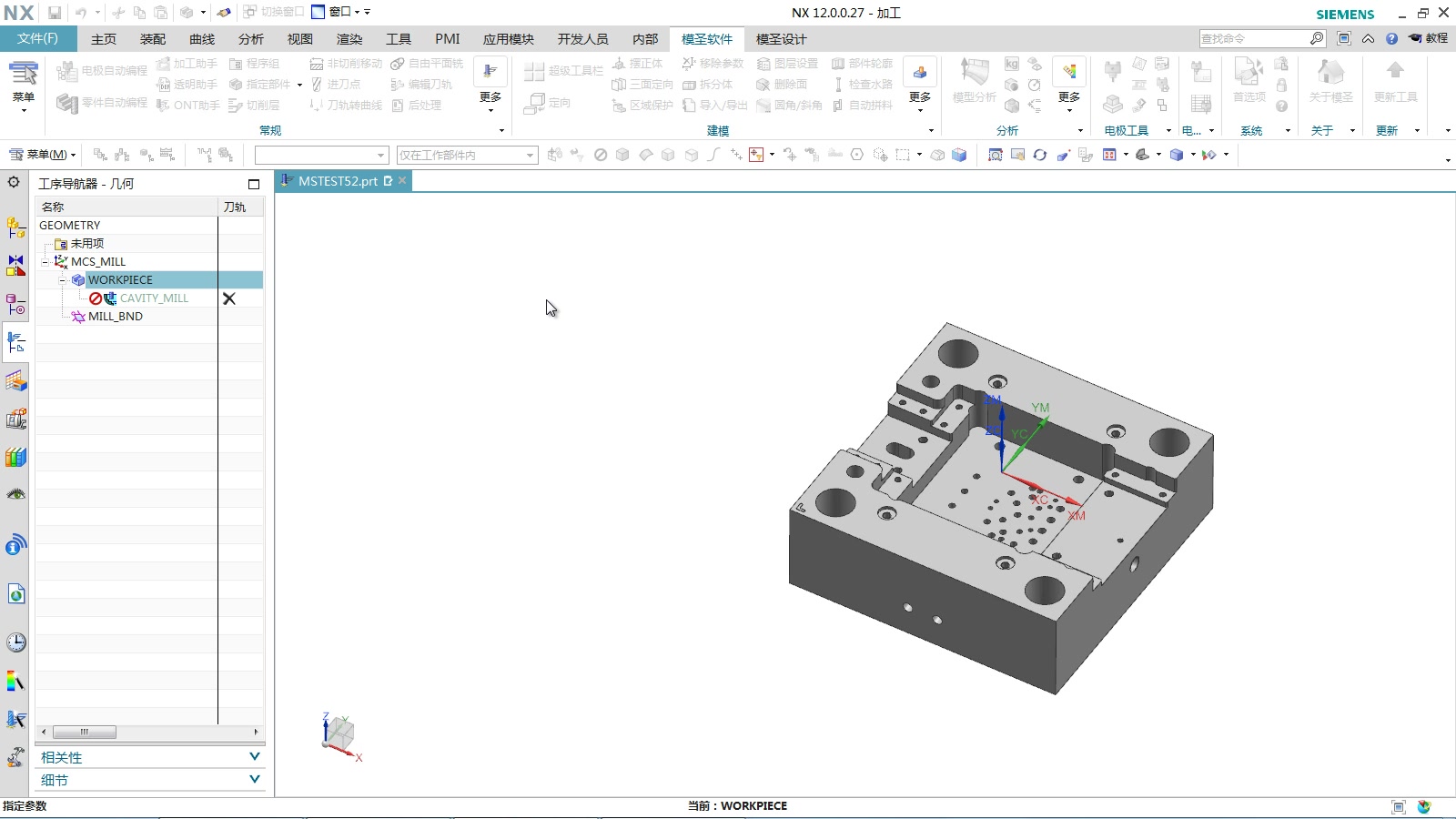Viewport: 1456px width, 819px height.
Task: Click the Undo arrow icon
Action: pyautogui.click(x=80, y=13)
